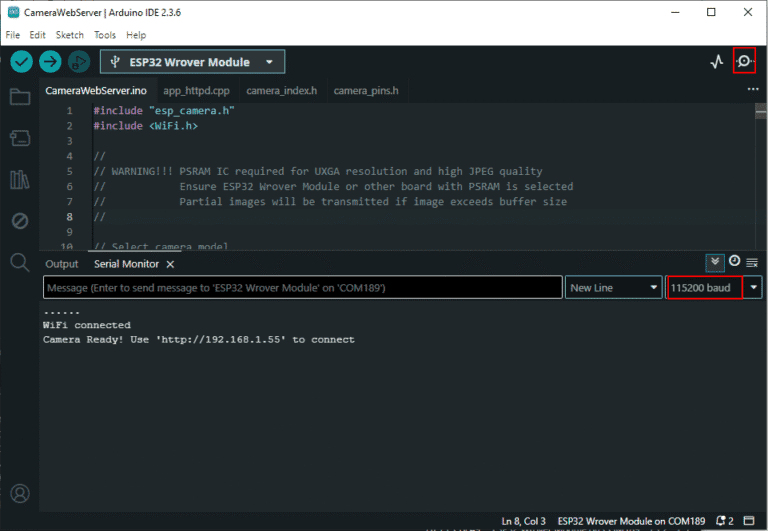Clear the Serial Monitor output
Image resolution: width=768 pixels, height=531 pixels.
752,263
